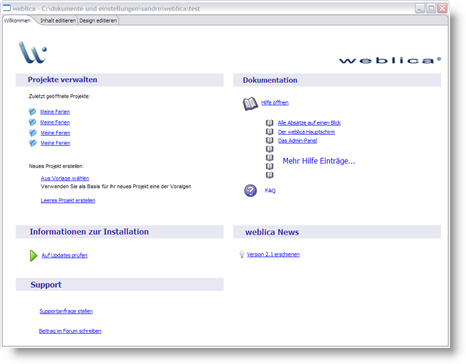Minimize the weblica window
Viewport: 466px width, 364px height.
point(420,8)
